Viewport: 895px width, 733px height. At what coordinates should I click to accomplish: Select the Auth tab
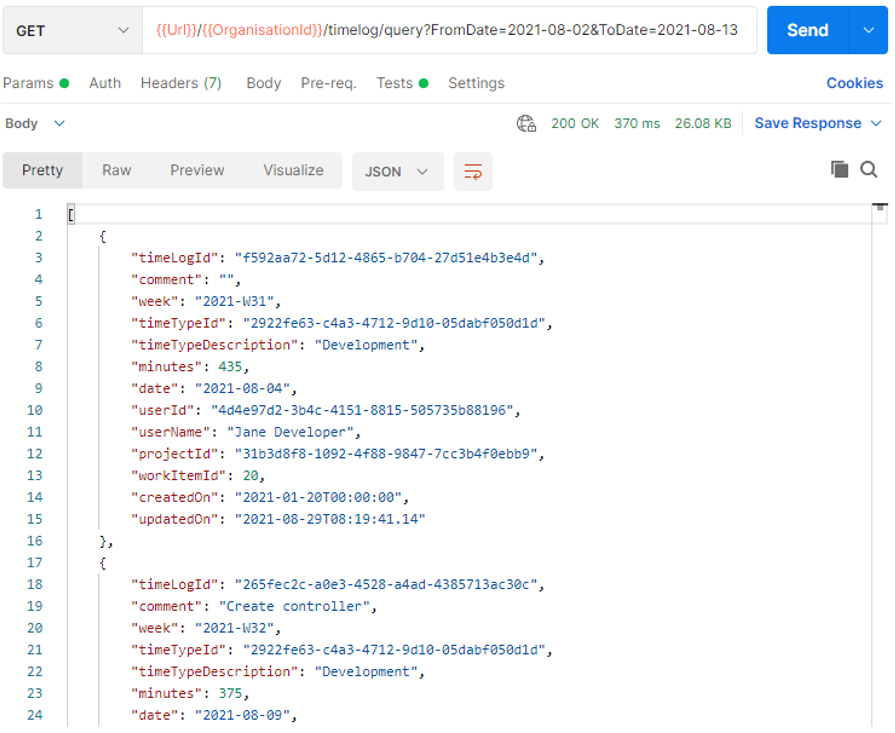(104, 83)
